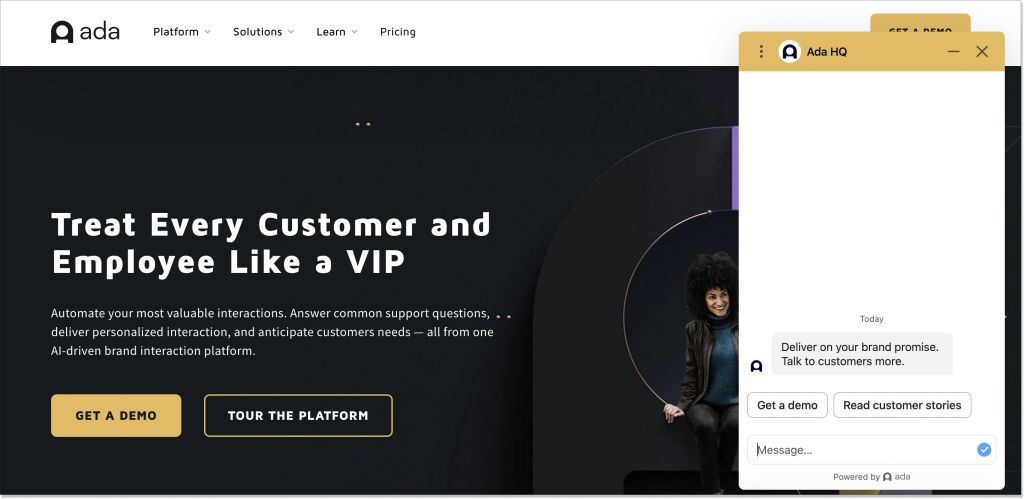
Task: Click the Platform chevron arrow
Action: [x=207, y=32]
